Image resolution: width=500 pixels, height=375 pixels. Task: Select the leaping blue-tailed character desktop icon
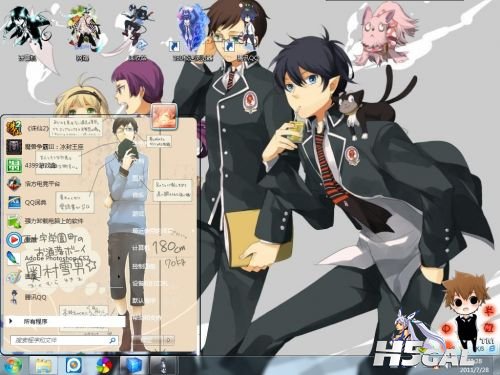tap(137, 33)
